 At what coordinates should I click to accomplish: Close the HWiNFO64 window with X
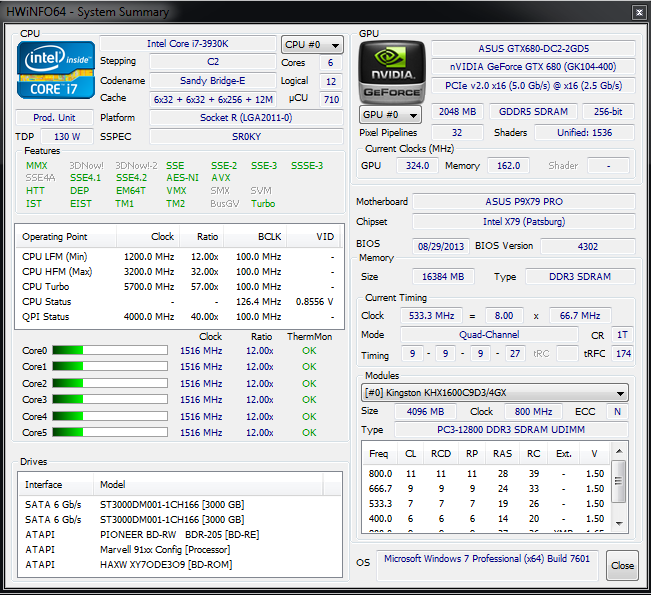(639, 12)
